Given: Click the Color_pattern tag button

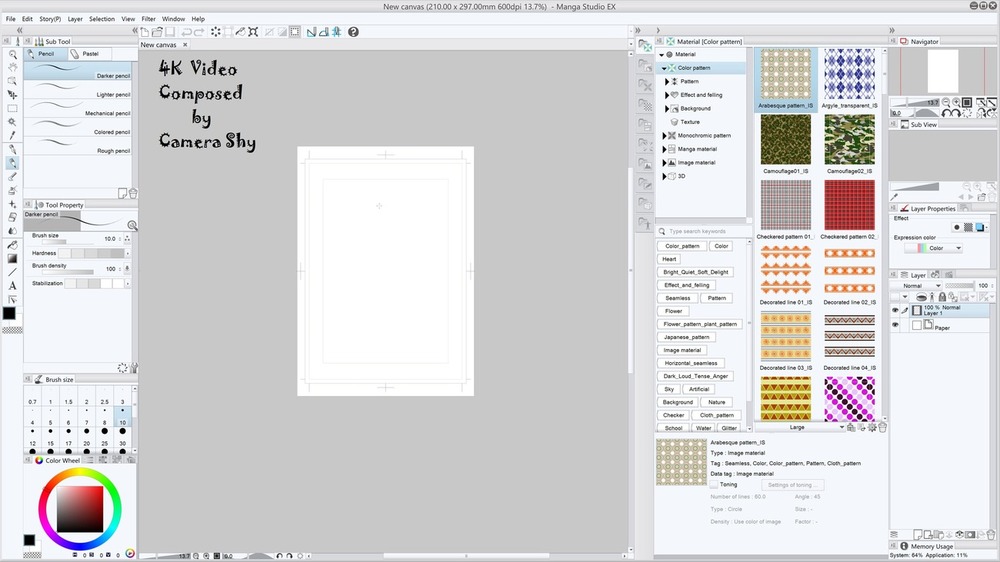Looking at the screenshot, I should click(x=682, y=246).
